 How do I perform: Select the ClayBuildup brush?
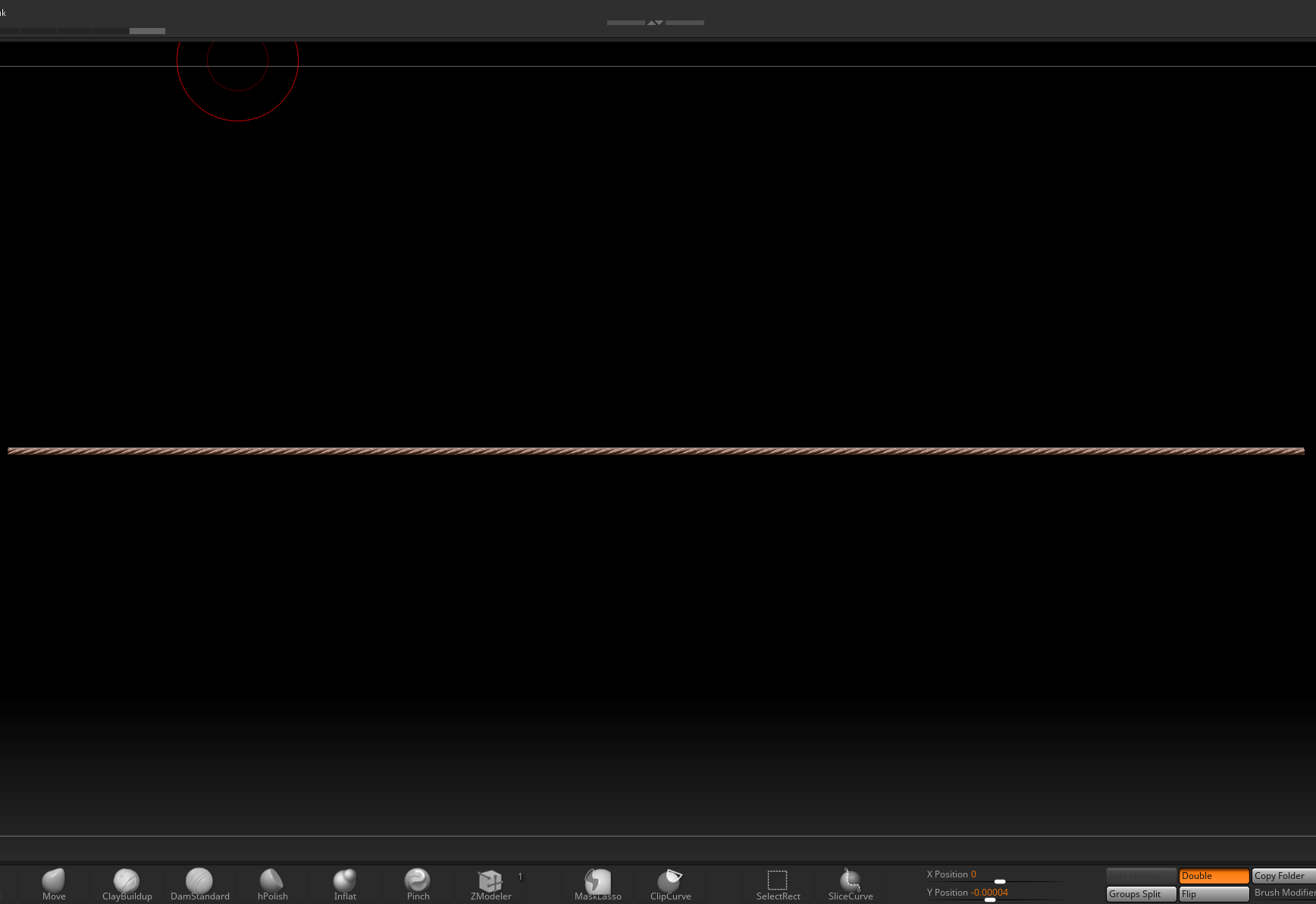pyautogui.click(x=127, y=884)
